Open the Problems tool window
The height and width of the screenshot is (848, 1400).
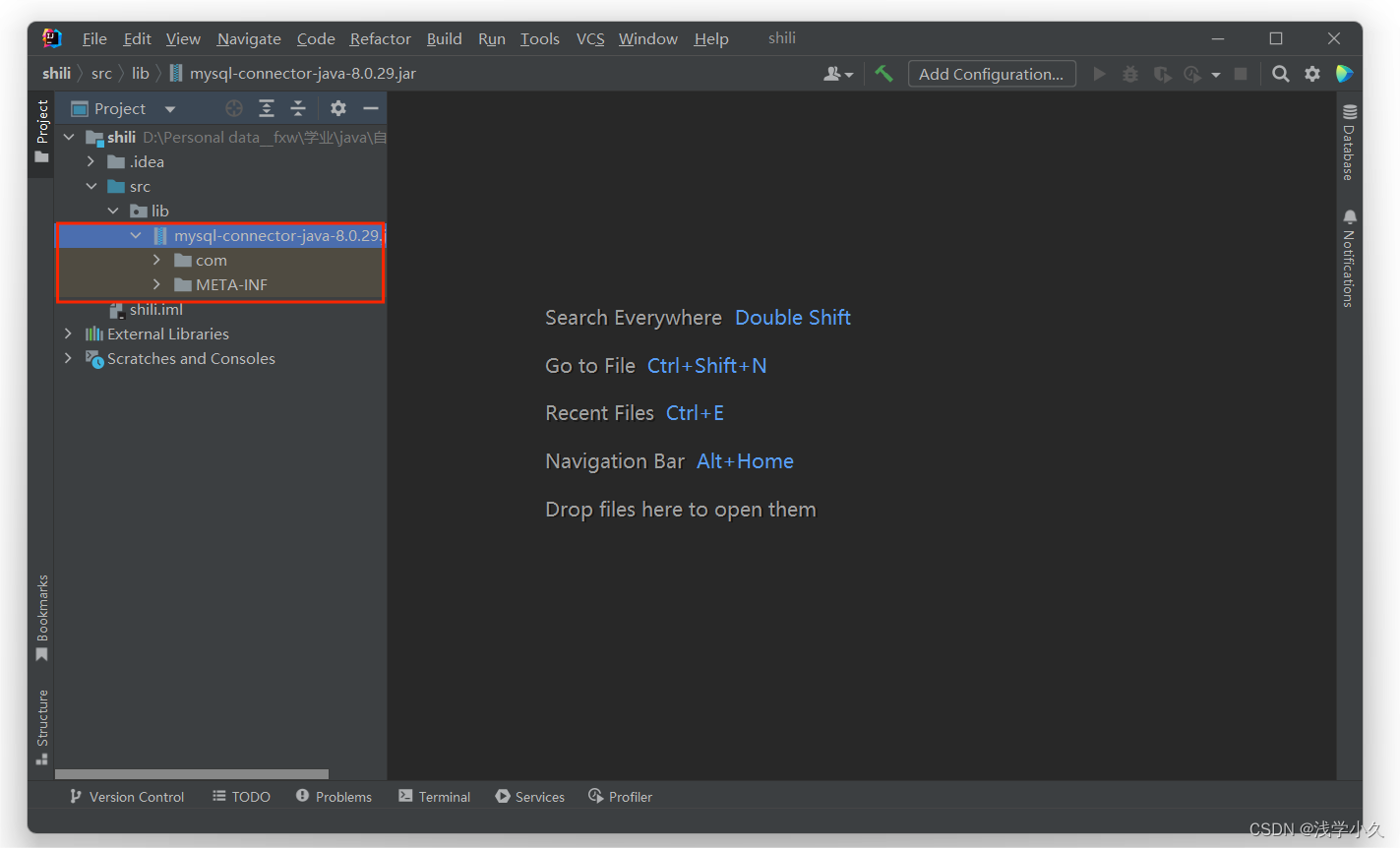(x=335, y=797)
